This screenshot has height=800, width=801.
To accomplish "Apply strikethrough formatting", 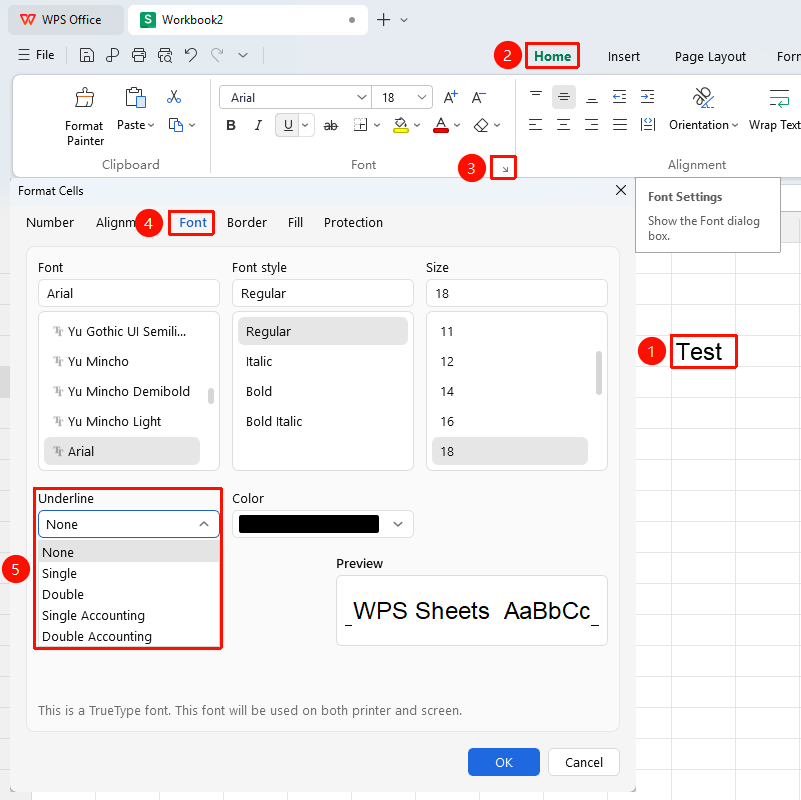I will coord(331,125).
